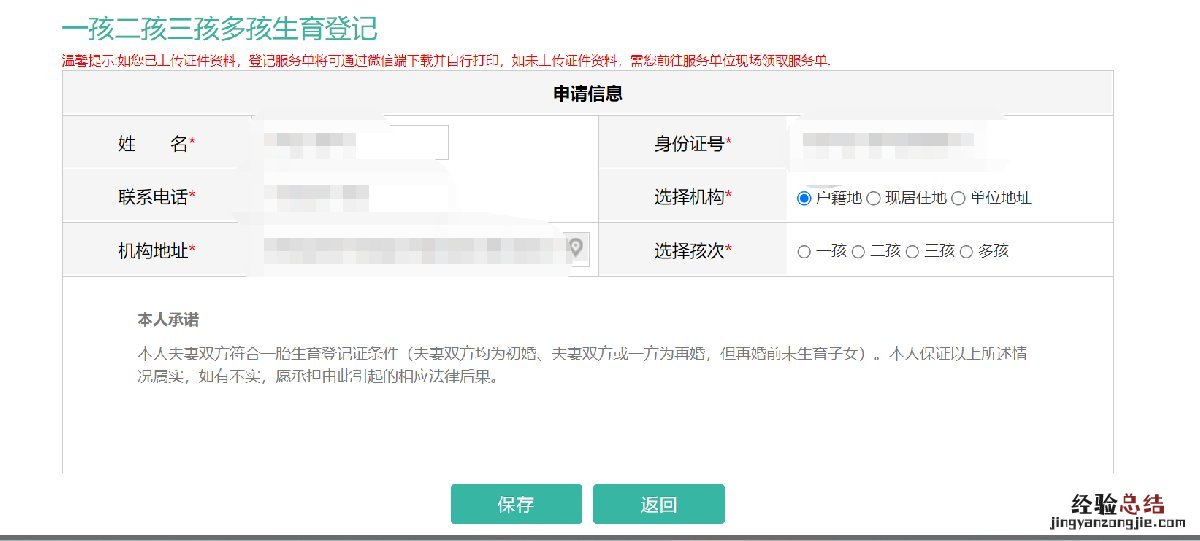The width and height of the screenshot is (1200, 541).
Task: Select the 二孩 radio button
Action: click(858, 252)
